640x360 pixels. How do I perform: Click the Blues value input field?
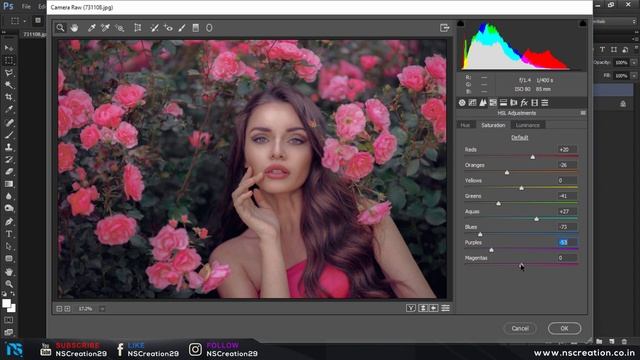pyautogui.click(x=567, y=227)
